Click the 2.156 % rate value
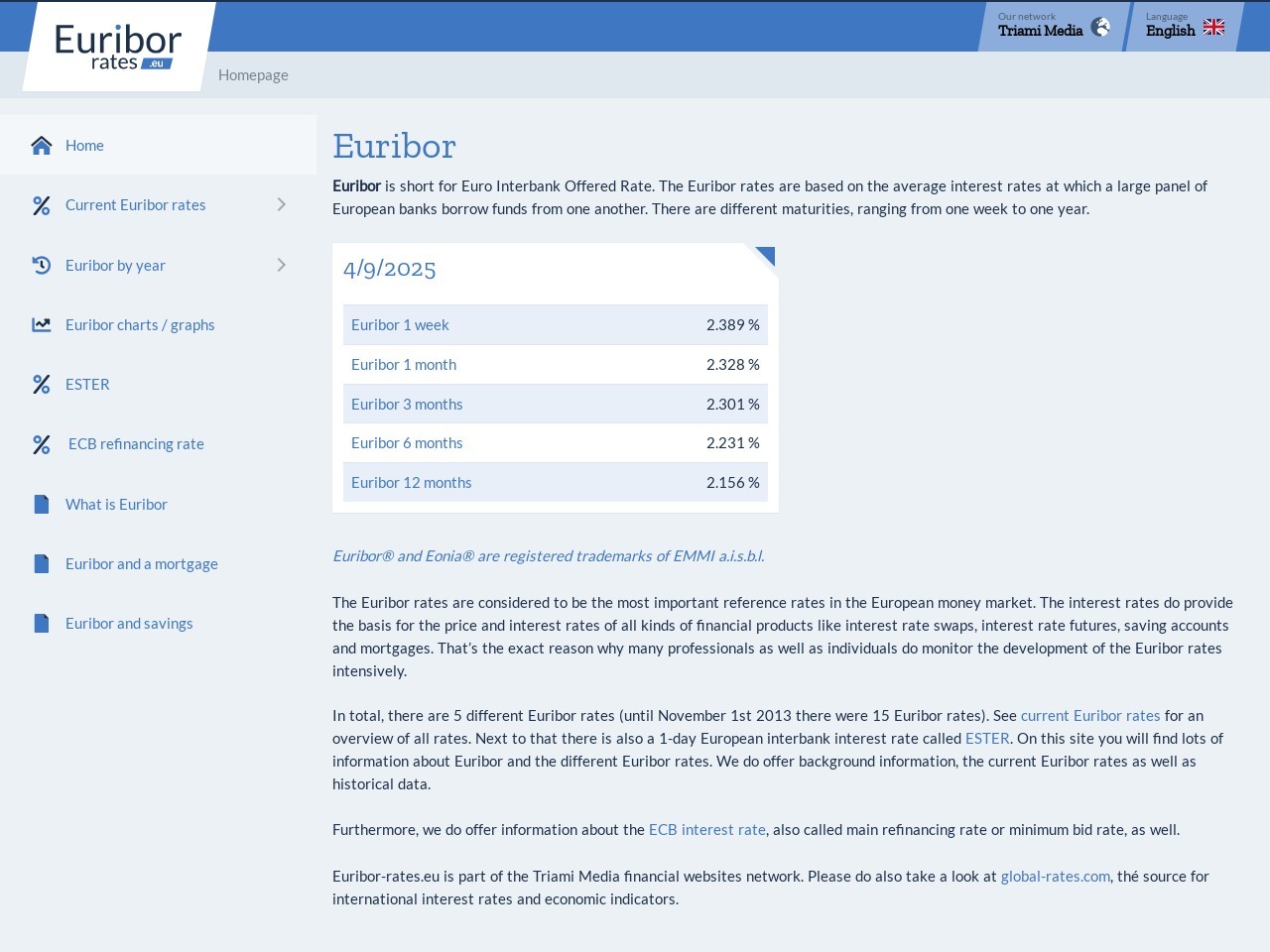Viewport: 1270px width, 952px height. [x=733, y=483]
